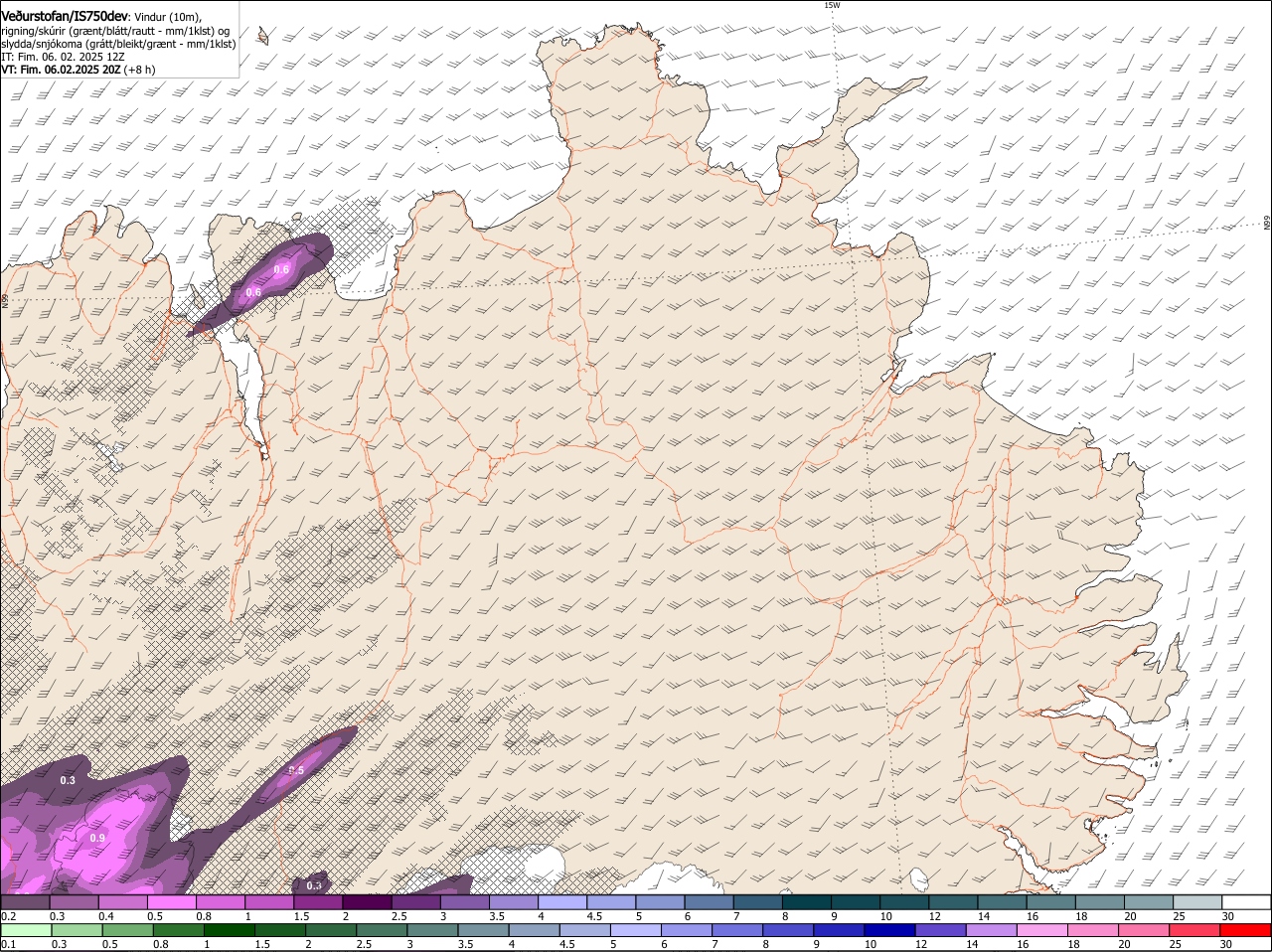Pick the lilac 14–16 rain legend swatch

coord(993,930)
